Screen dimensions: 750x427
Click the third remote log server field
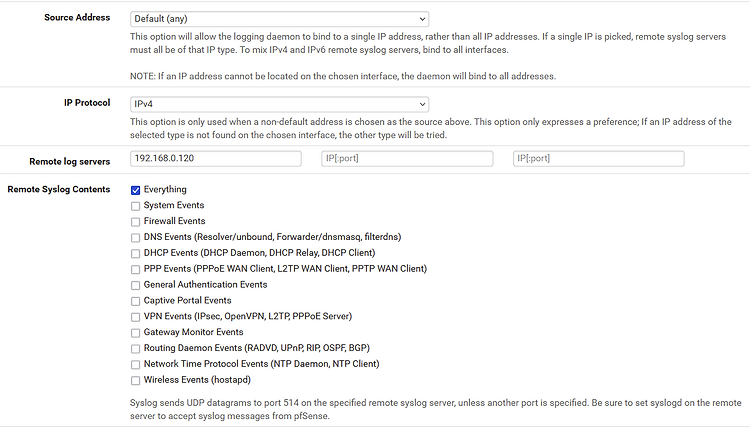tap(598, 159)
